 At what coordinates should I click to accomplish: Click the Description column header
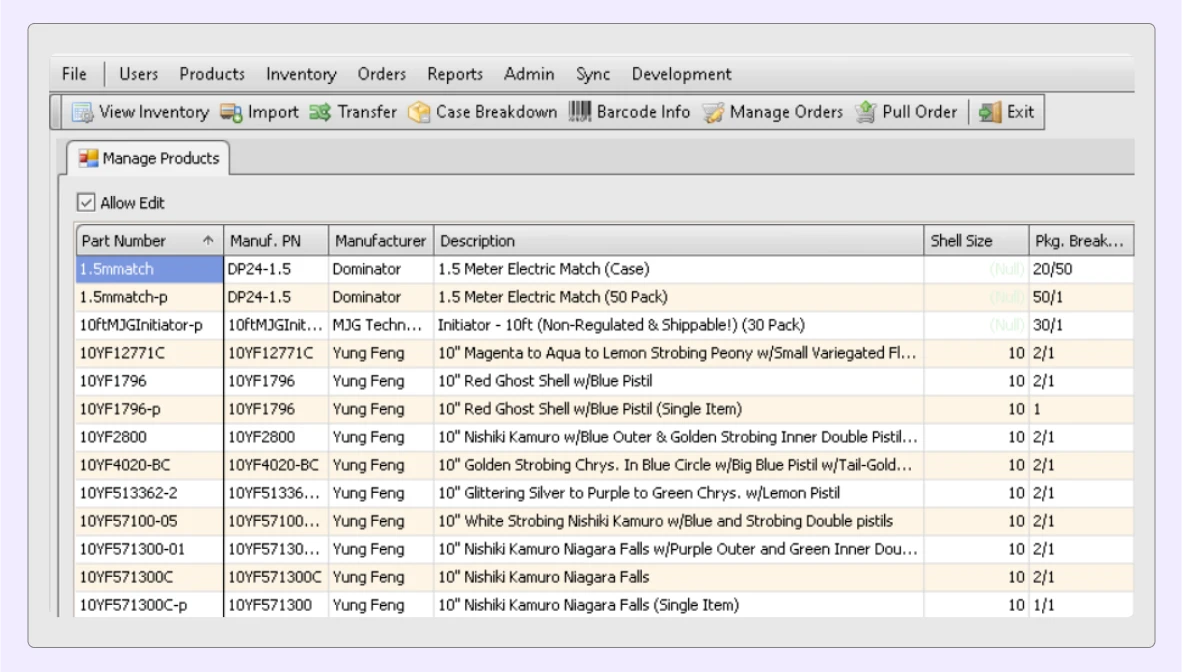[x=478, y=241]
